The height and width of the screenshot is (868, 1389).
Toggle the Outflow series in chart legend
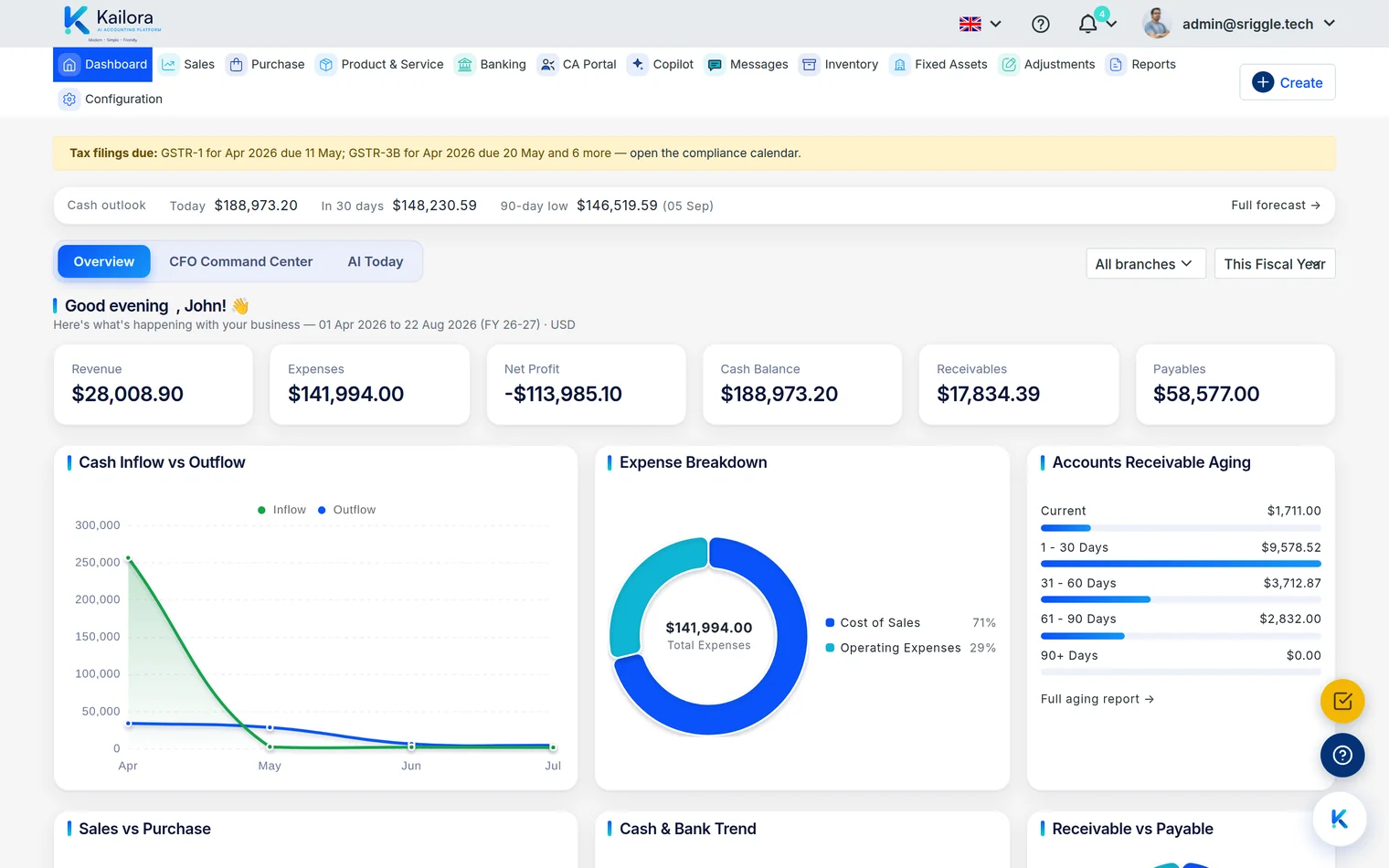(x=347, y=510)
